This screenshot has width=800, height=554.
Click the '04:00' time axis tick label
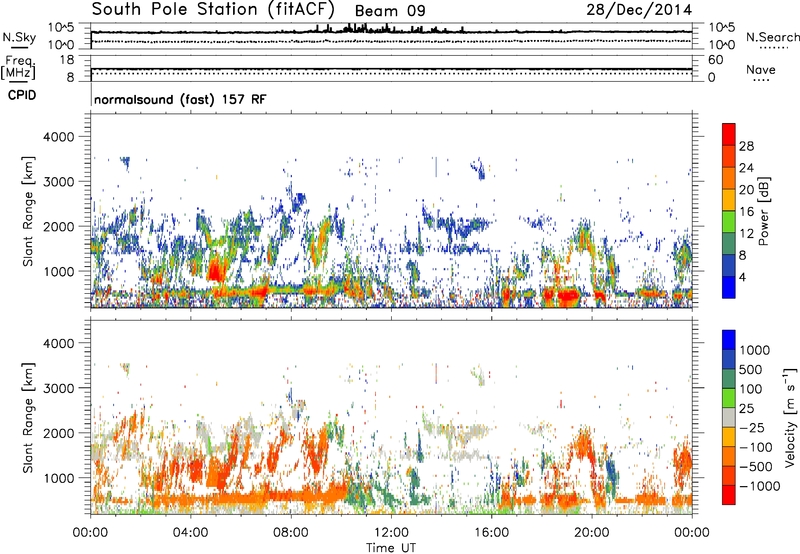191,533
